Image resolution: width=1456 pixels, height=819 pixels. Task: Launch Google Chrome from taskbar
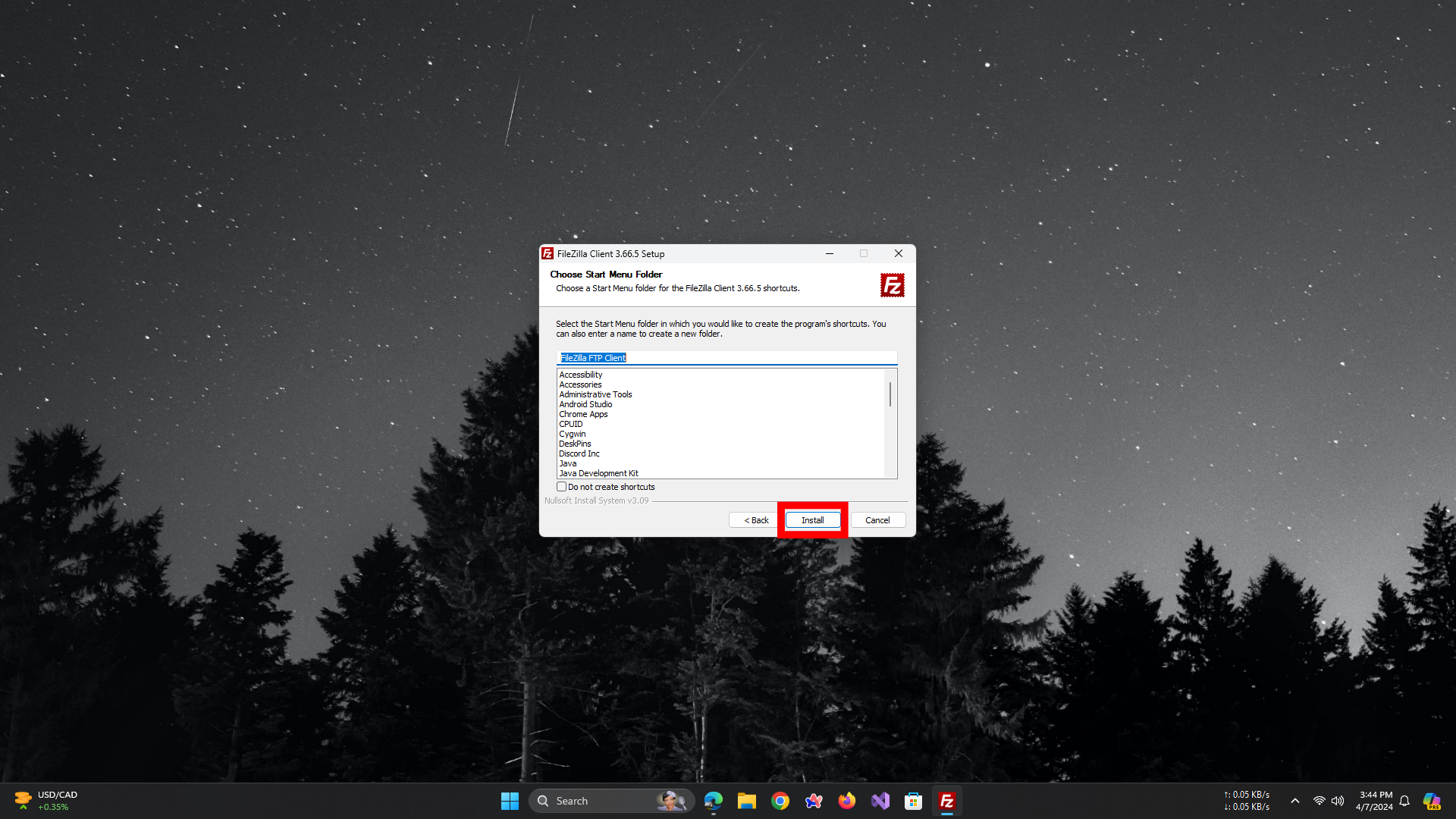[780, 801]
